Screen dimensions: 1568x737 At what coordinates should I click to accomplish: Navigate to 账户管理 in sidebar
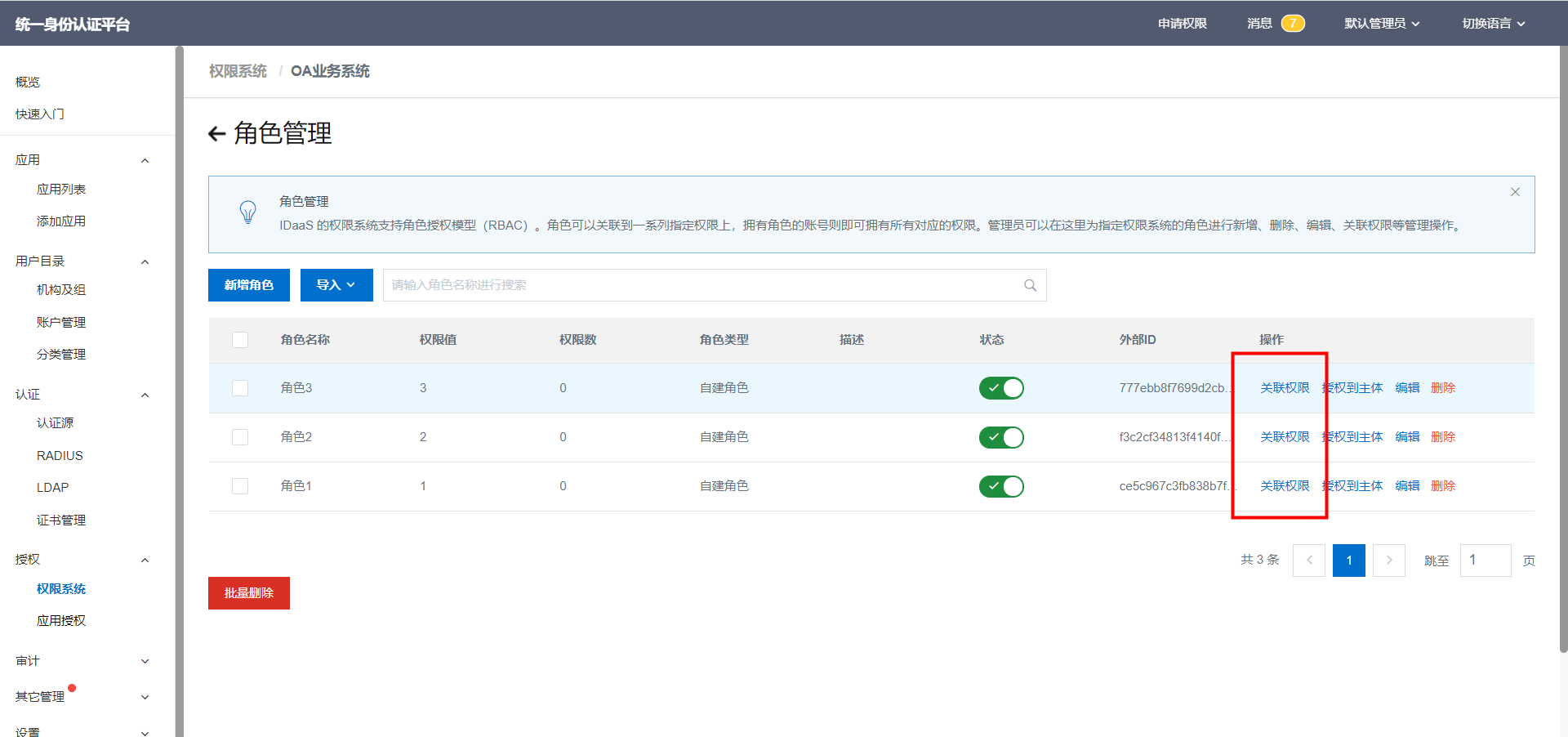tap(61, 323)
